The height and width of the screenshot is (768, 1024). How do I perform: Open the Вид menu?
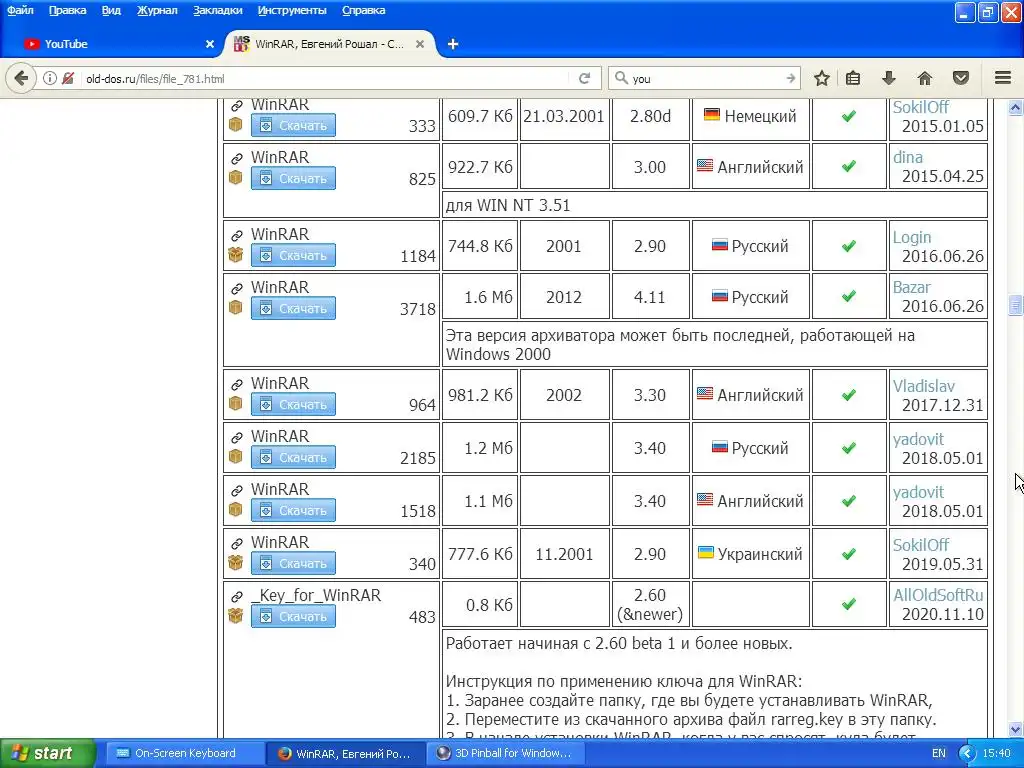coord(111,10)
